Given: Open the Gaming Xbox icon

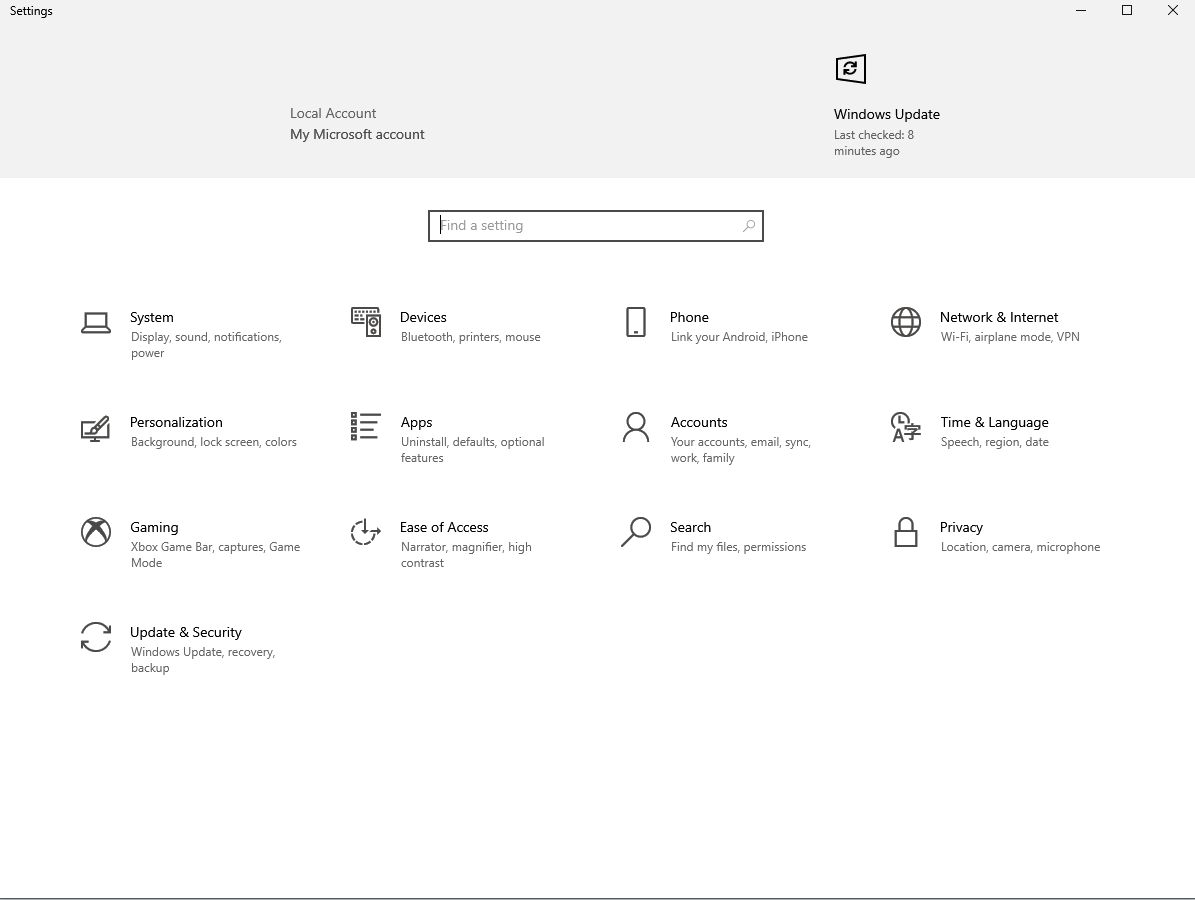Looking at the screenshot, I should tap(96, 532).
